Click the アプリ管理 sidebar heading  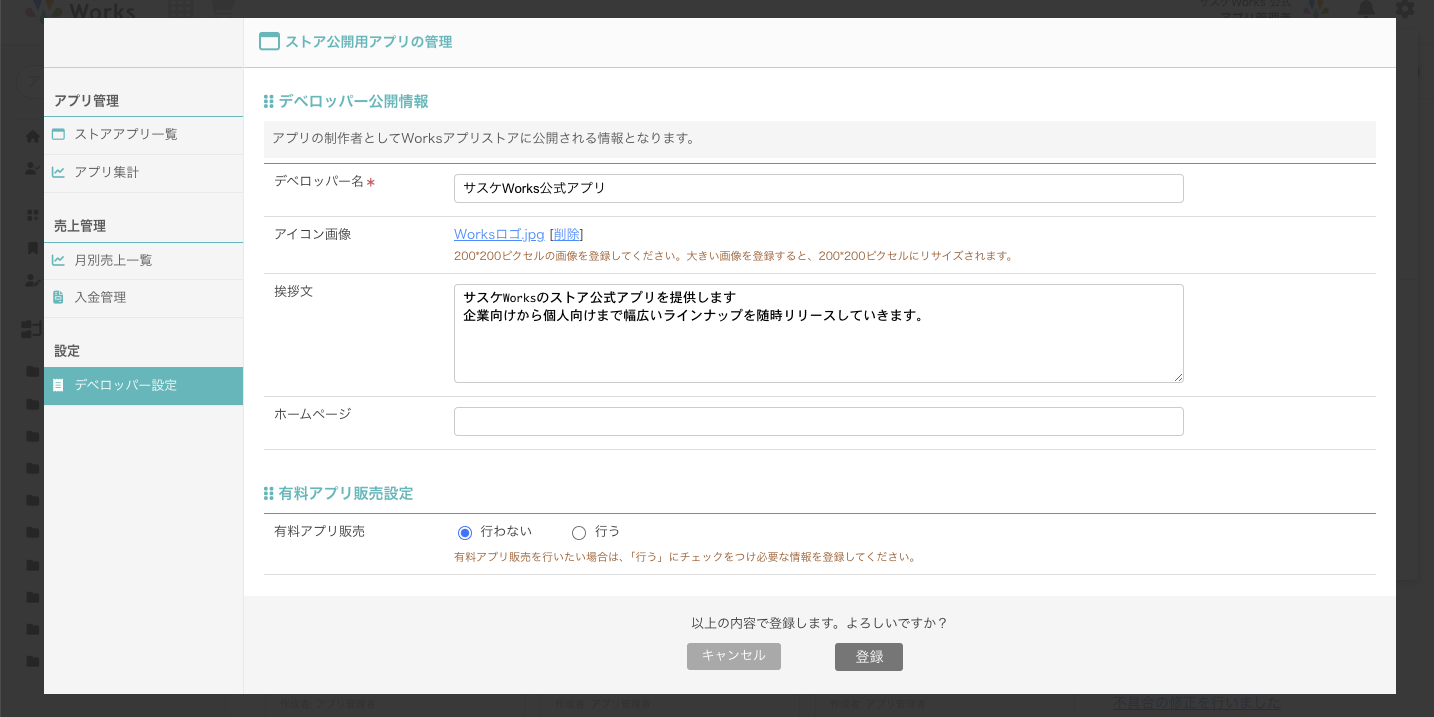coord(86,101)
